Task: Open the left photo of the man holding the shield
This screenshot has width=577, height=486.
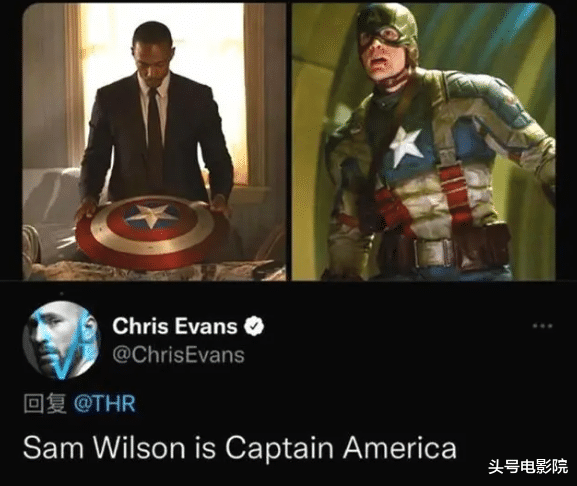Action: coord(154,142)
